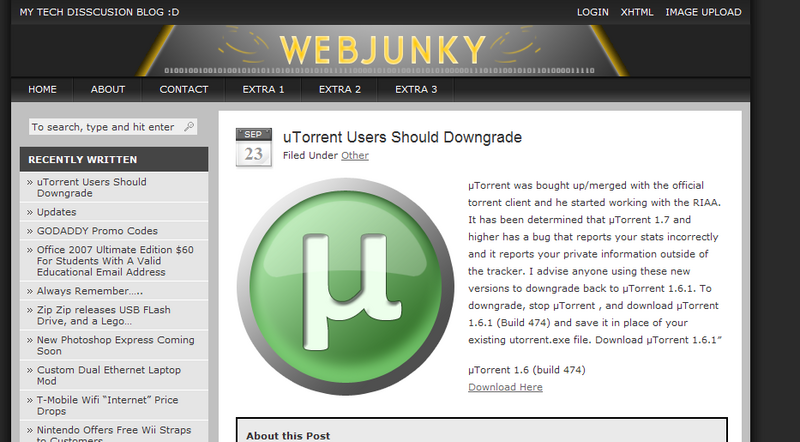800x442 pixels.
Task: Click the WEBJUNKY banner logo
Action: 382,50
